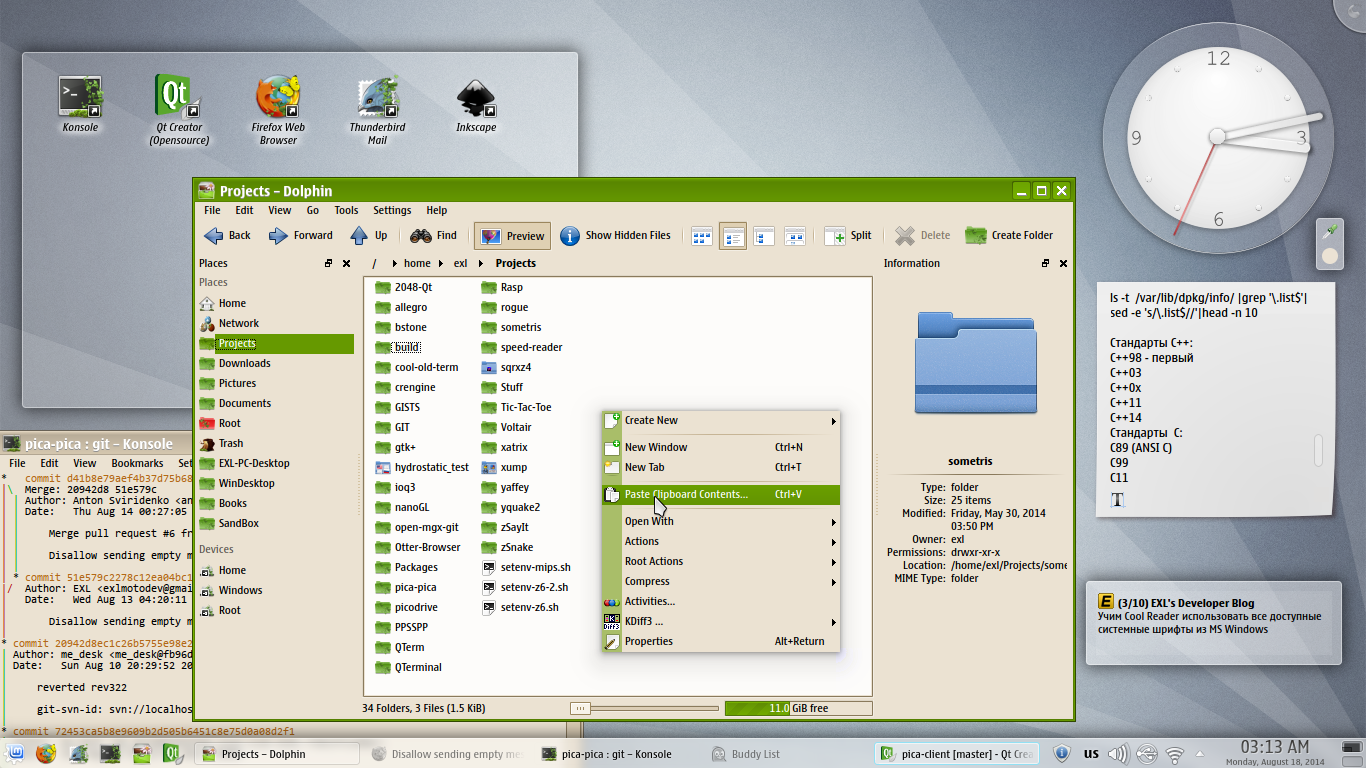Launch Inkscape from desktop icons
This screenshot has height=768, width=1366.
[x=476, y=104]
